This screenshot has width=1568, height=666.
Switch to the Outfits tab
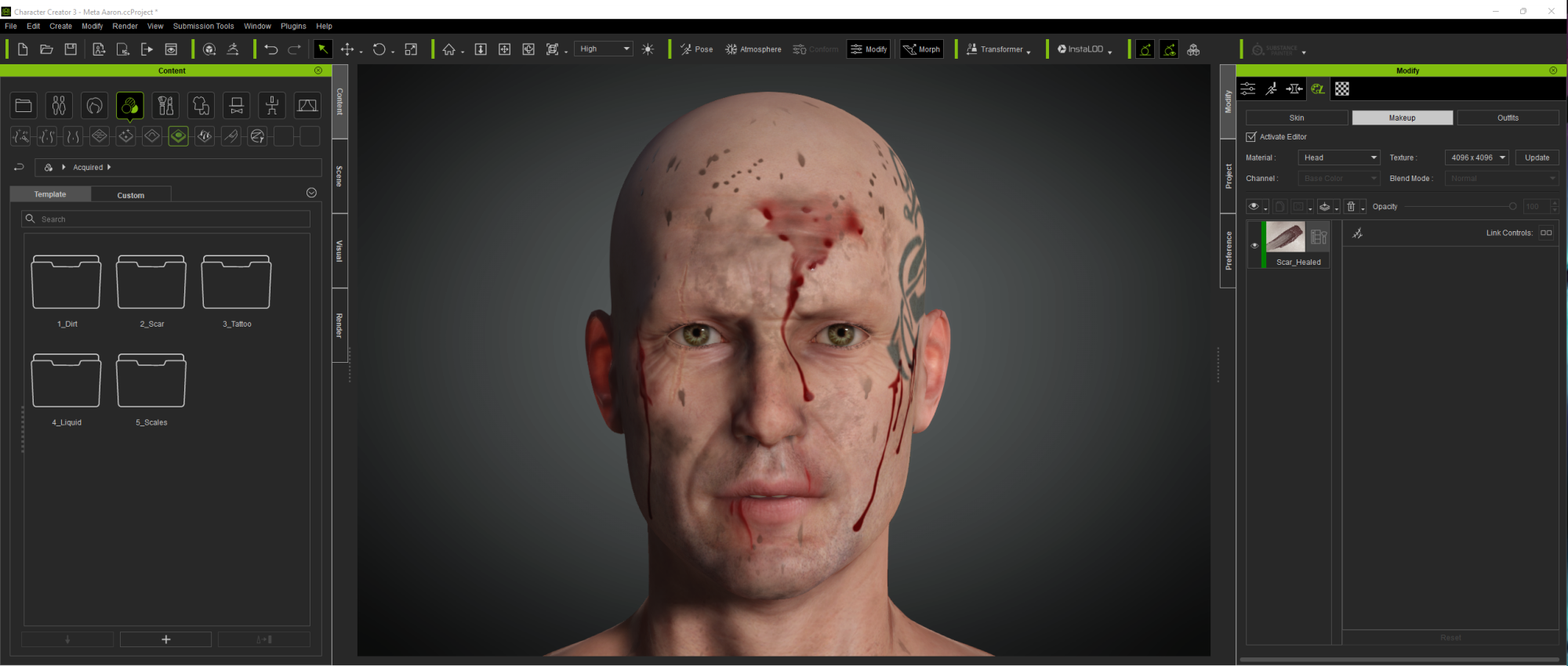point(1508,118)
